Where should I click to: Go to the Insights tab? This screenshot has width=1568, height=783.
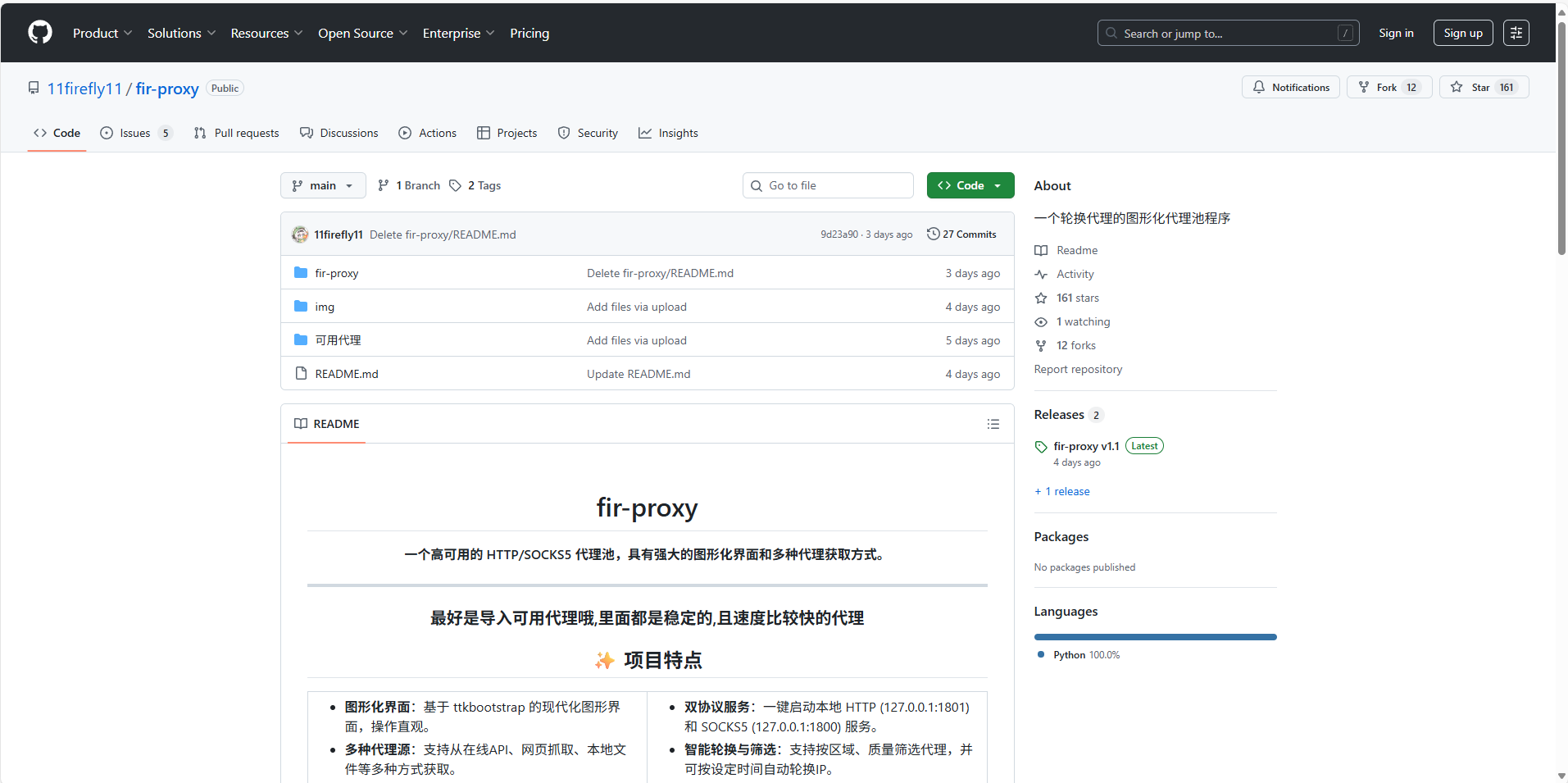coord(669,133)
